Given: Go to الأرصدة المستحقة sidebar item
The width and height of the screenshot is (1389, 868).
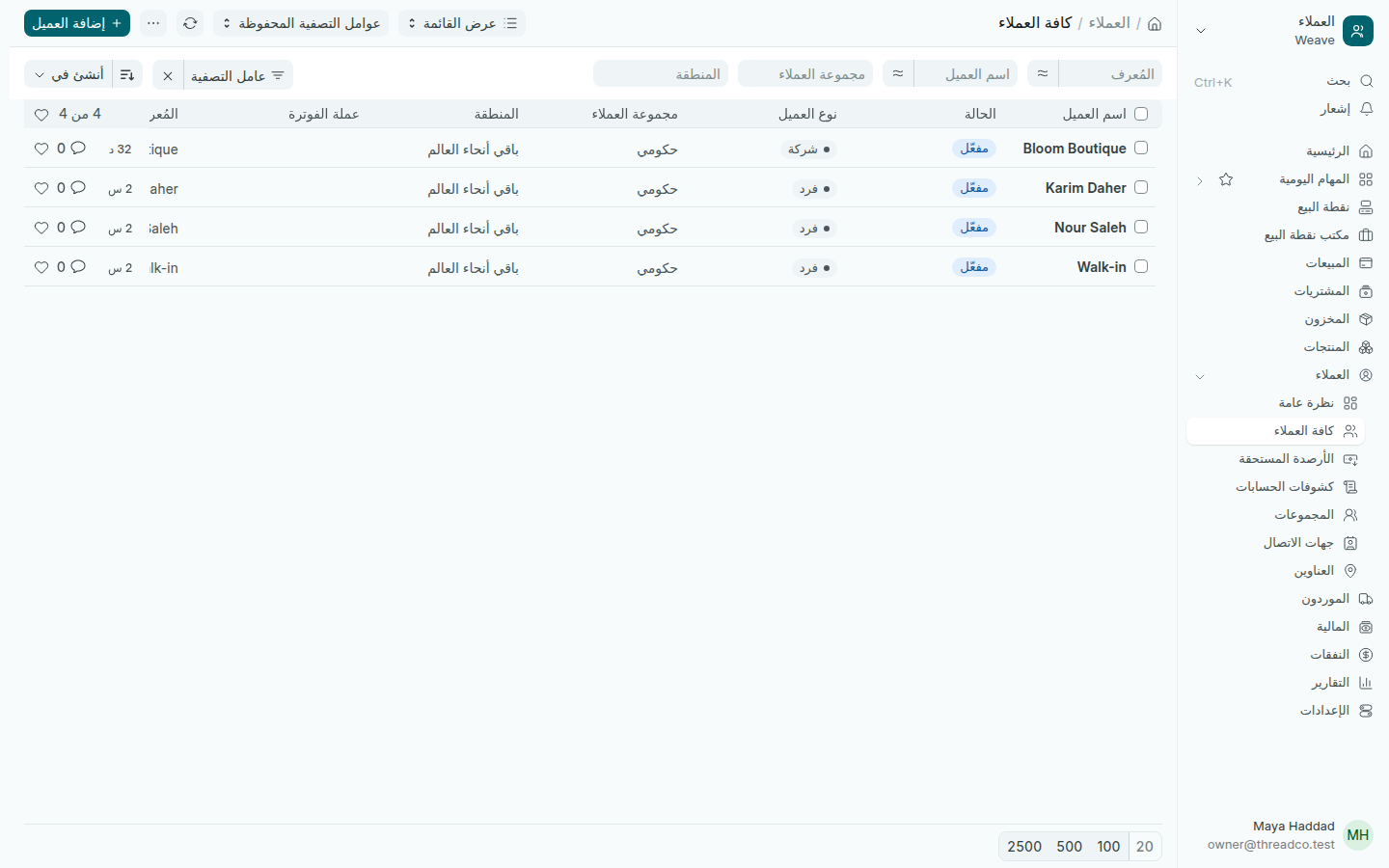Looking at the screenshot, I should click(x=1276, y=459).
